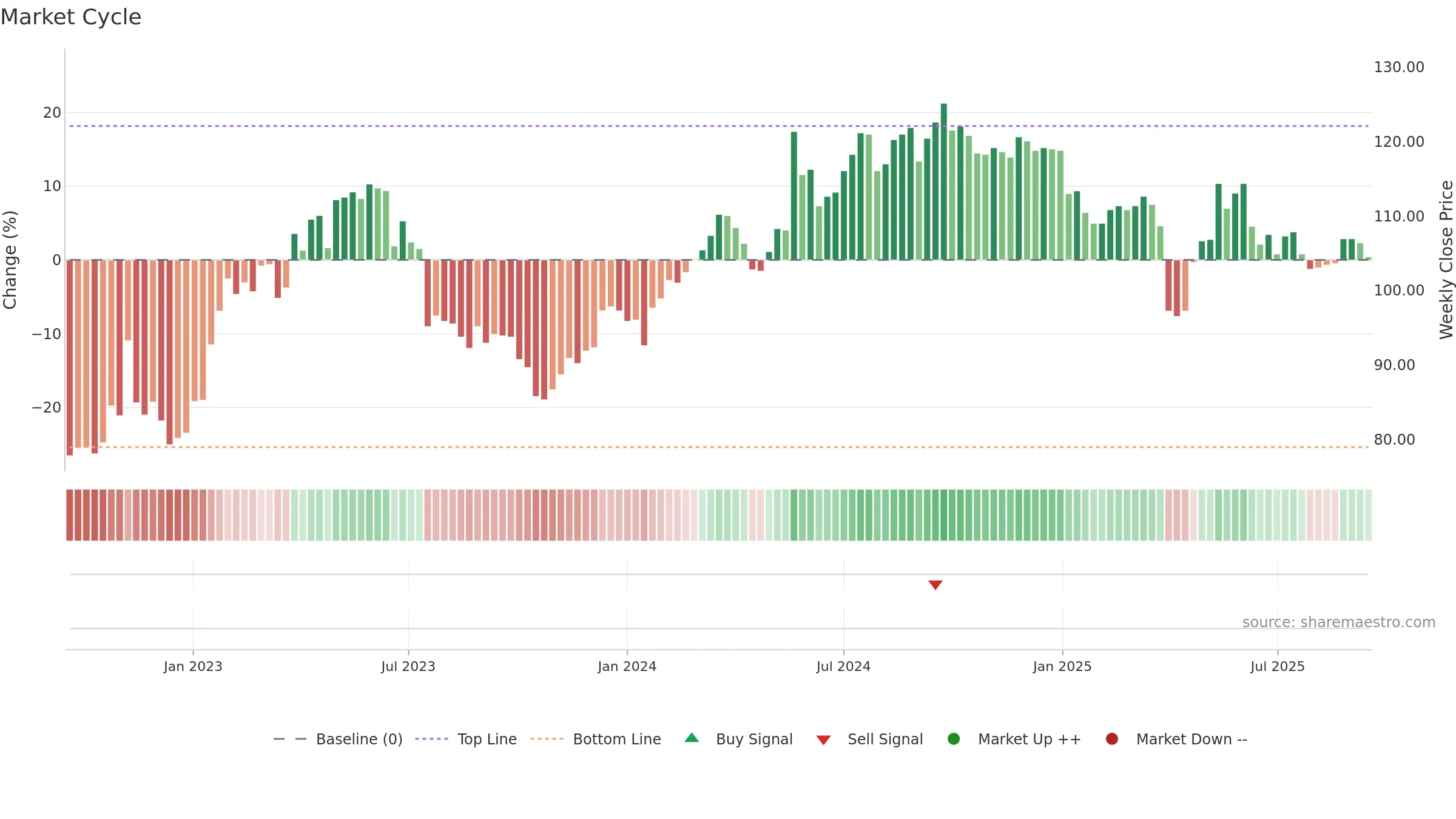This screenshot has height=819, width=1456.
Task: Click the 120.00 price tick label
Action: [x=1399, y=141]
